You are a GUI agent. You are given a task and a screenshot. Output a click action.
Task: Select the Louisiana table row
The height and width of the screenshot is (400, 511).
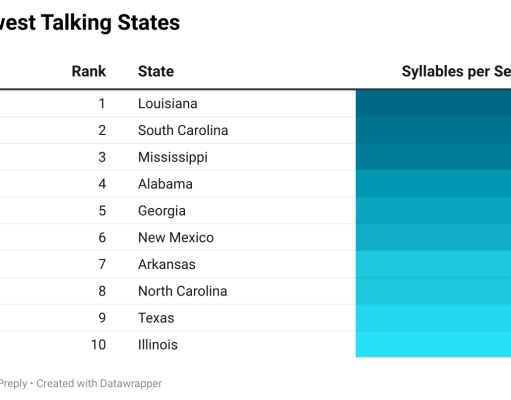coord(255,103)
